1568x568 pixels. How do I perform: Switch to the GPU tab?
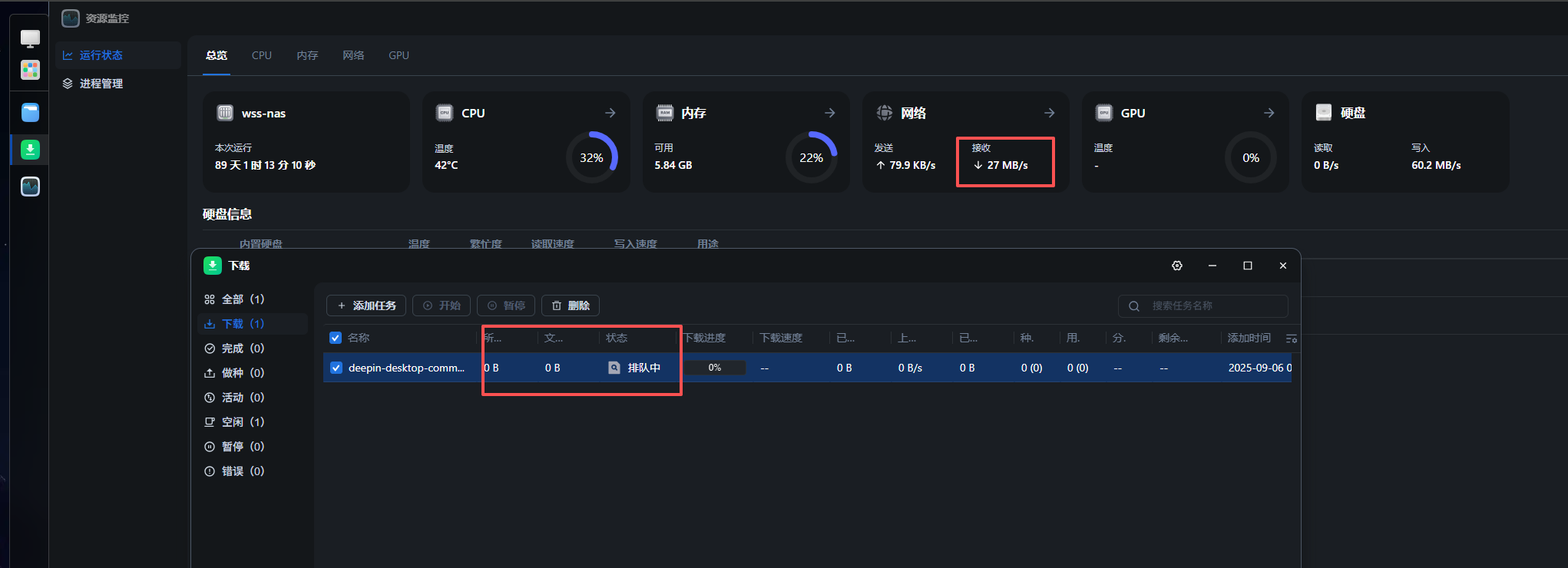(x=399, y=55)
